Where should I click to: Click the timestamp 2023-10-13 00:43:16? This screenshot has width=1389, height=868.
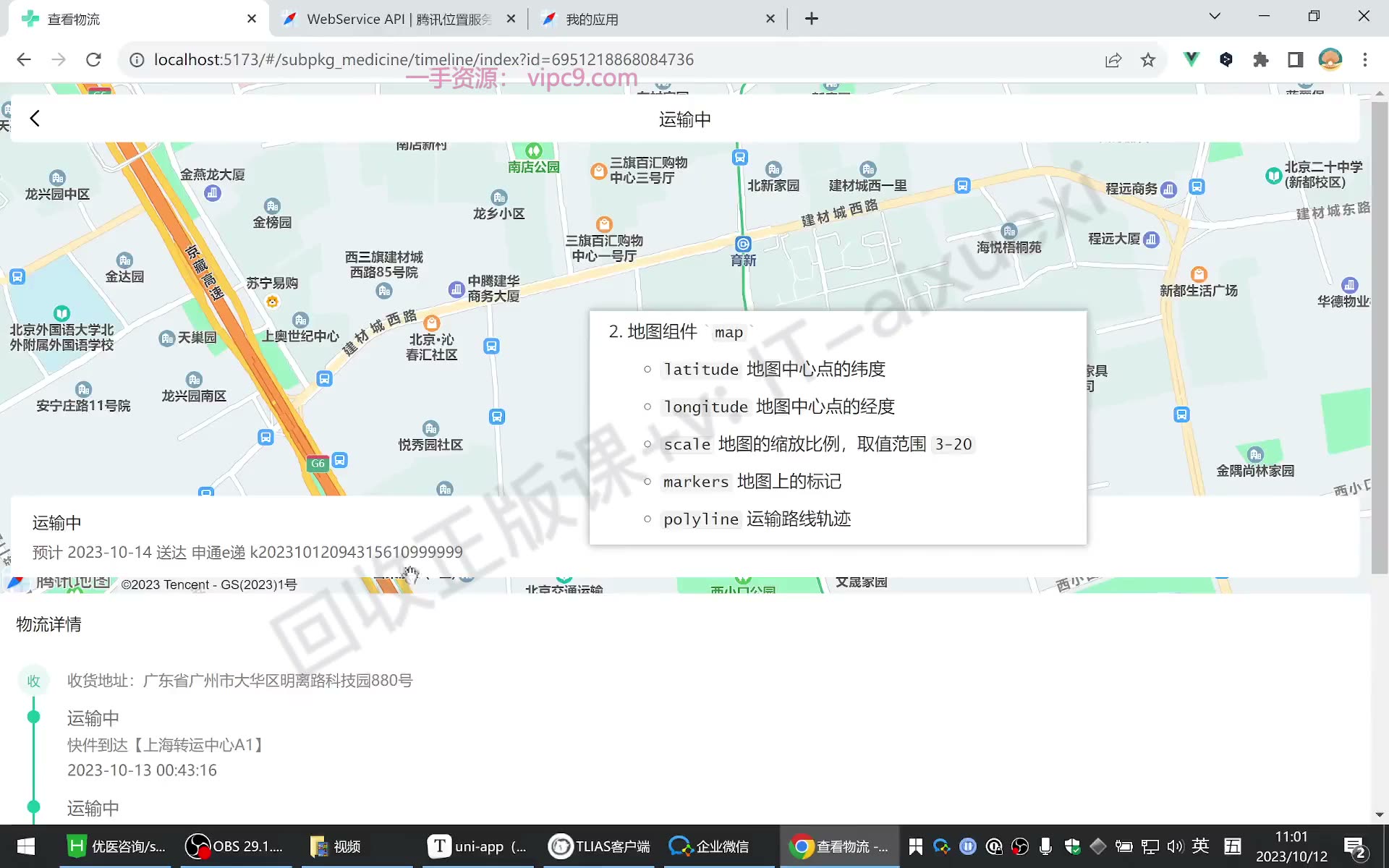(142, 770)
